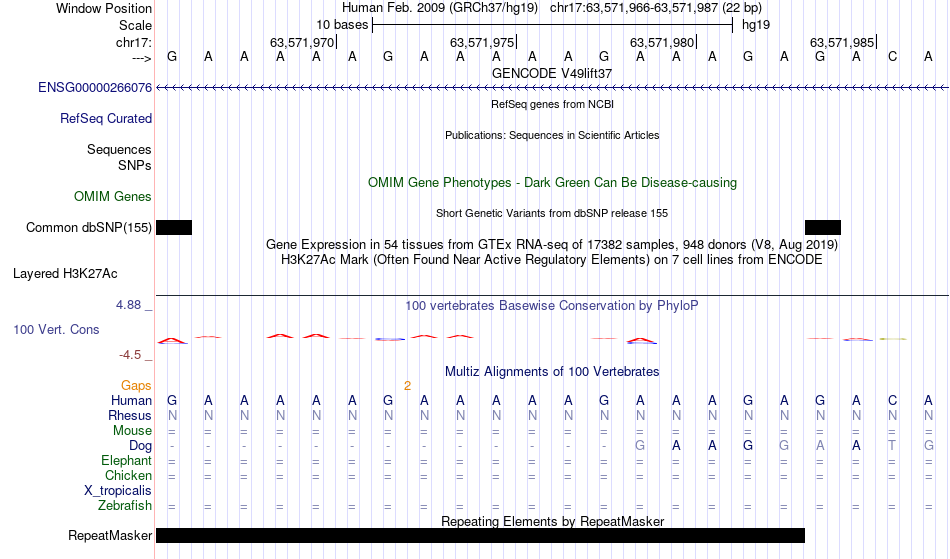950x559 pixels.
Task: Click the T base in Dog row
Action: 892,446
